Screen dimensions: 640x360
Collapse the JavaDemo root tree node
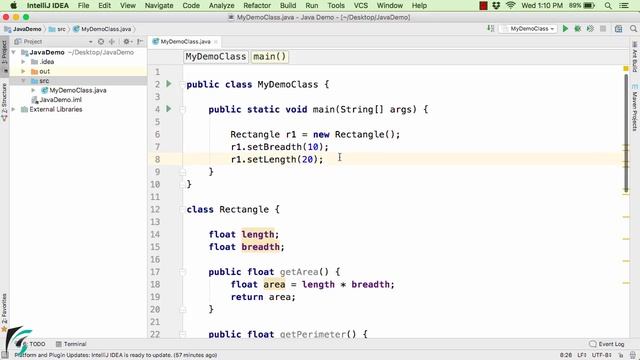(14, 52)
